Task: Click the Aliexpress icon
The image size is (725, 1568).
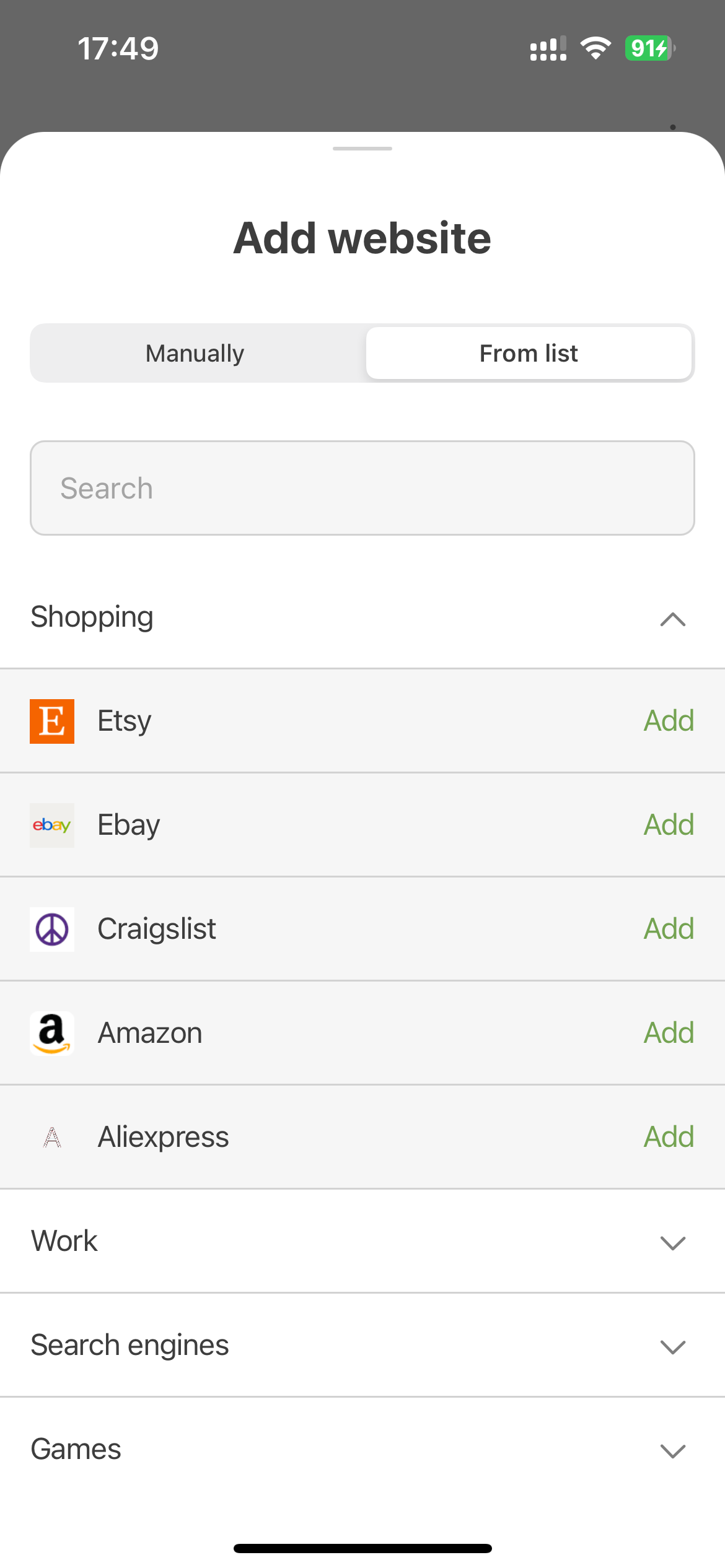Action: tap(52, 1137)
